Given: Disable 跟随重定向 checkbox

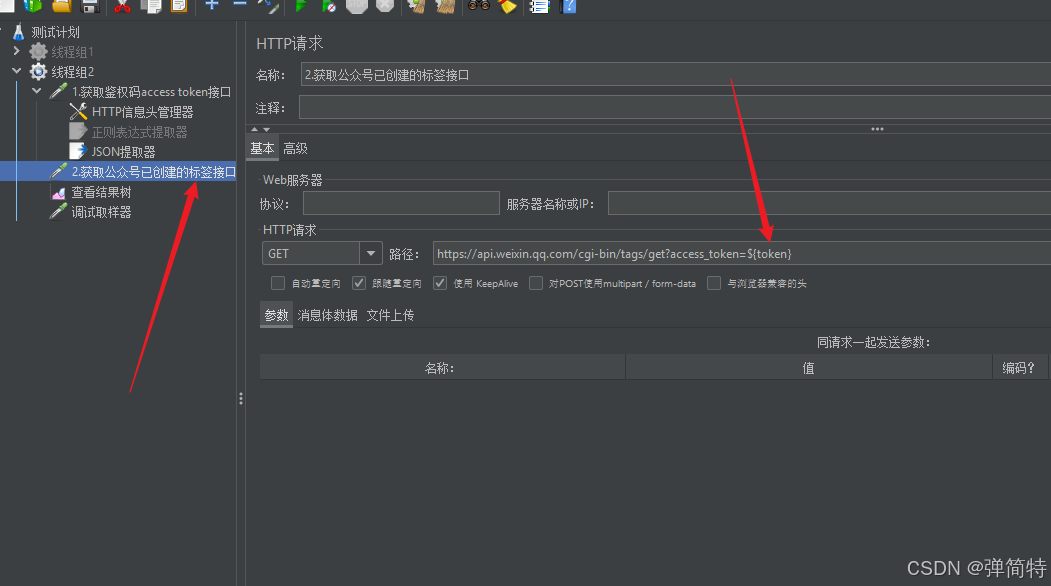Looking at the screenshot, I should tap(358, 283).
